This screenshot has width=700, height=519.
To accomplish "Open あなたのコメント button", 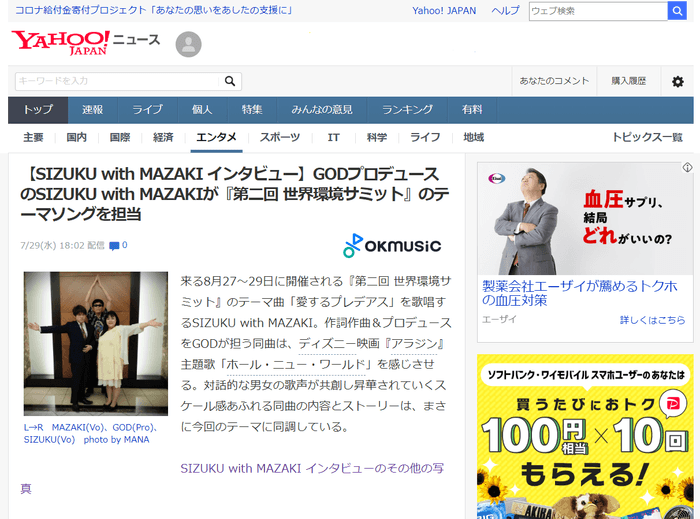I will tap(555, 81).
